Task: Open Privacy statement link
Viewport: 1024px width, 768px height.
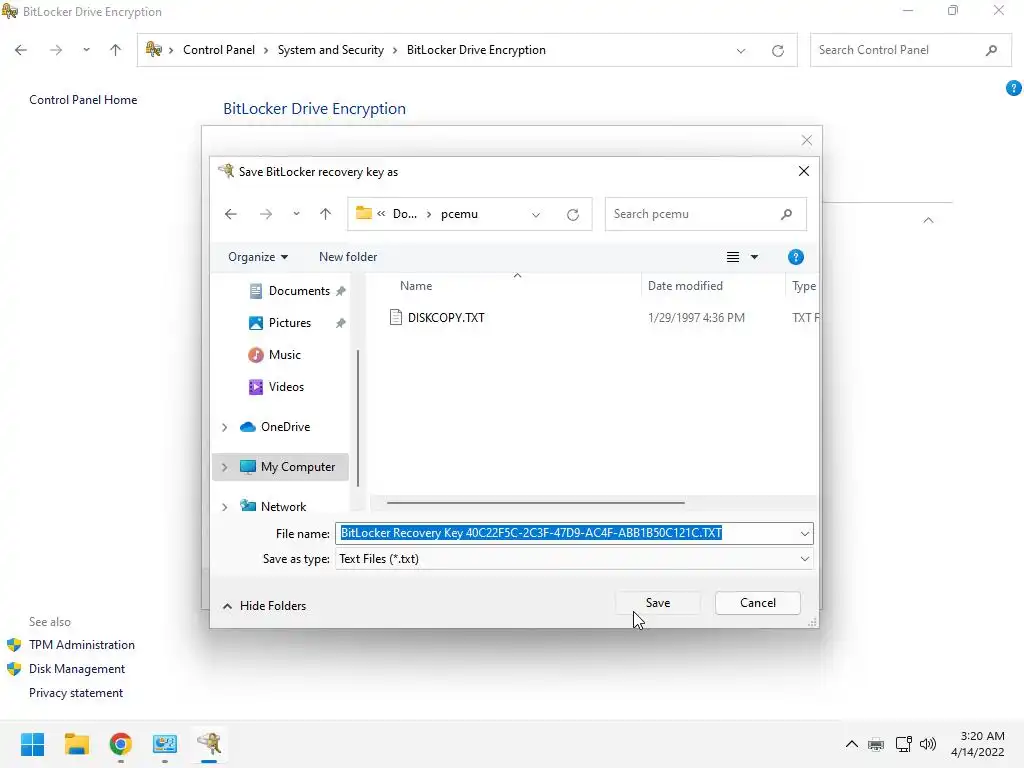Action: click(76, 694)
